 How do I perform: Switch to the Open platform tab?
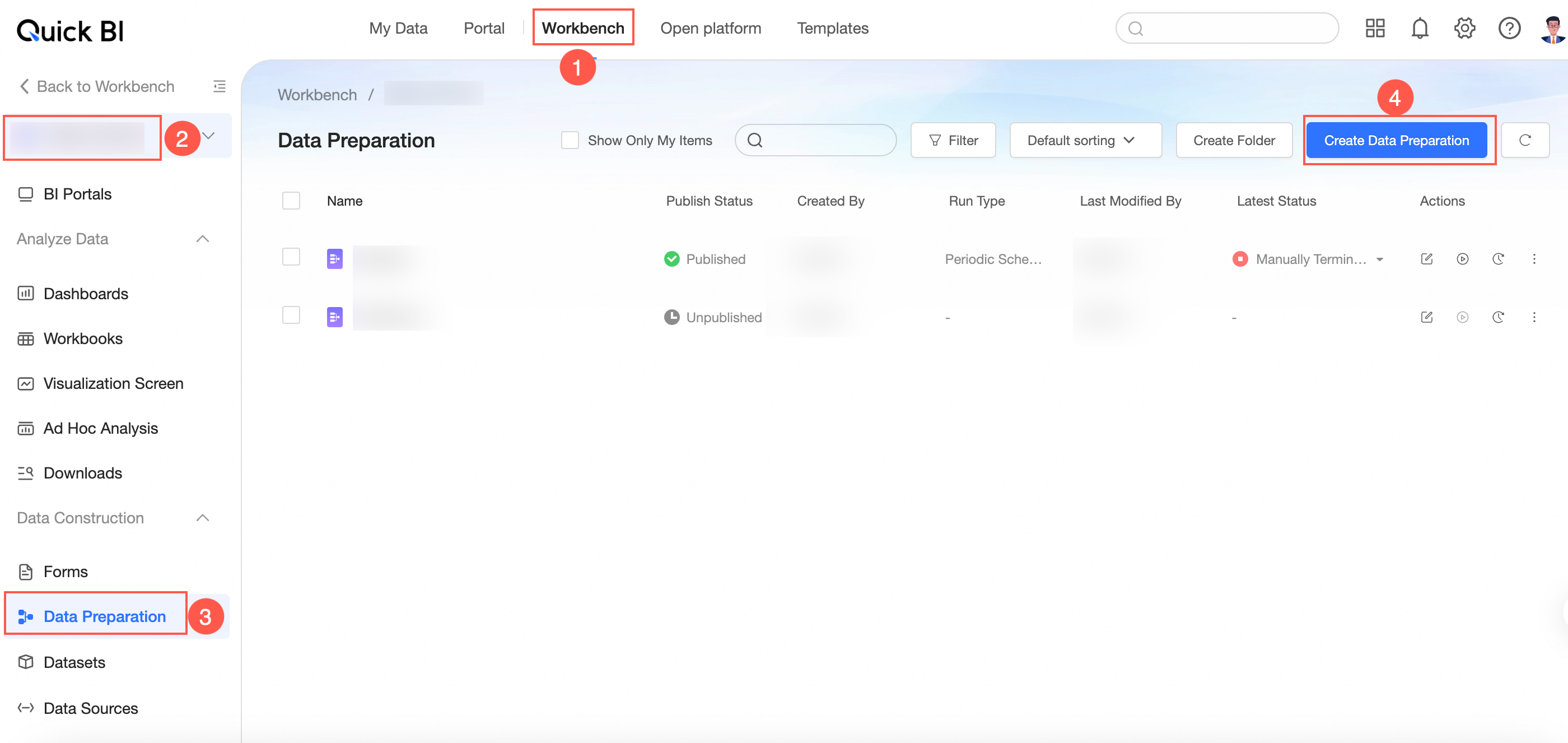[x=710, y=28]
